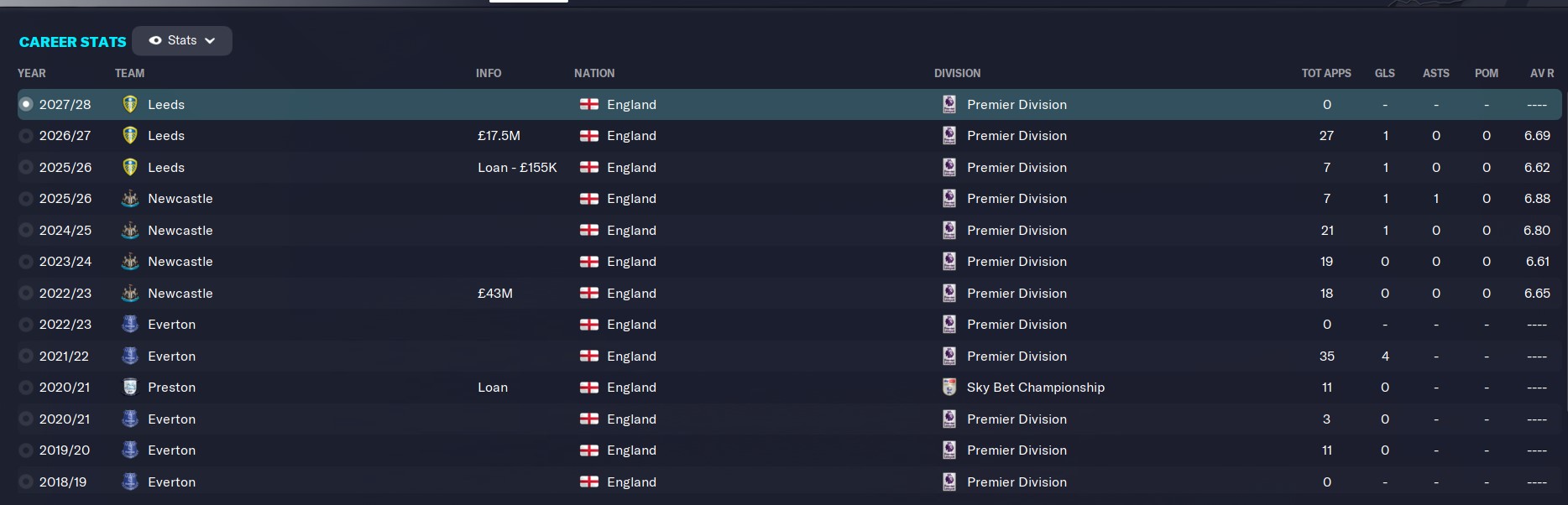
Task: Open the Leeds team link in the 2025/26 loan row
Action: pos(166,167)
